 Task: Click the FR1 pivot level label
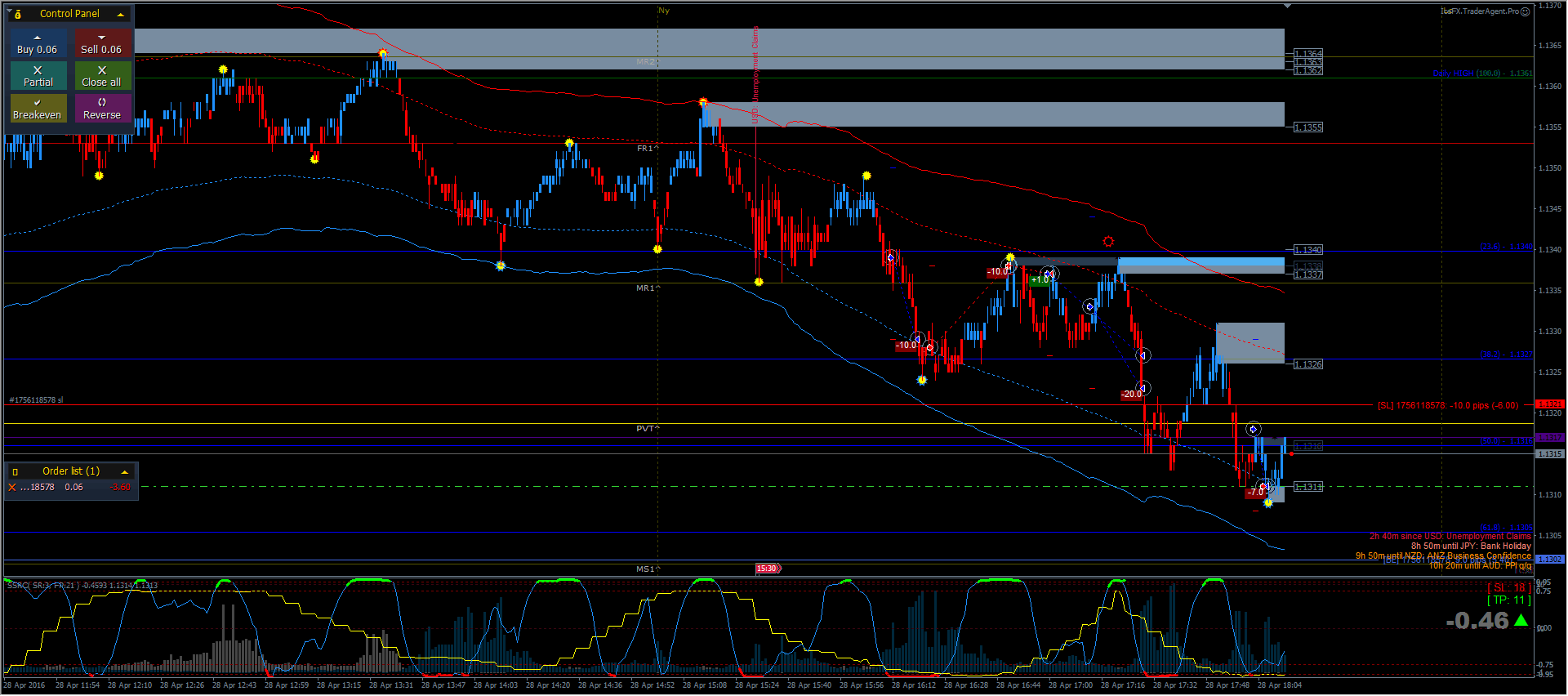[x=648, y=149]
